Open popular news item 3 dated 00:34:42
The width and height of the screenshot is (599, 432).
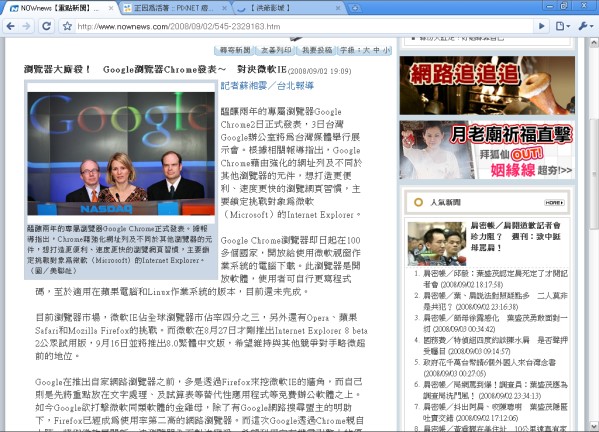coord(495,323)
